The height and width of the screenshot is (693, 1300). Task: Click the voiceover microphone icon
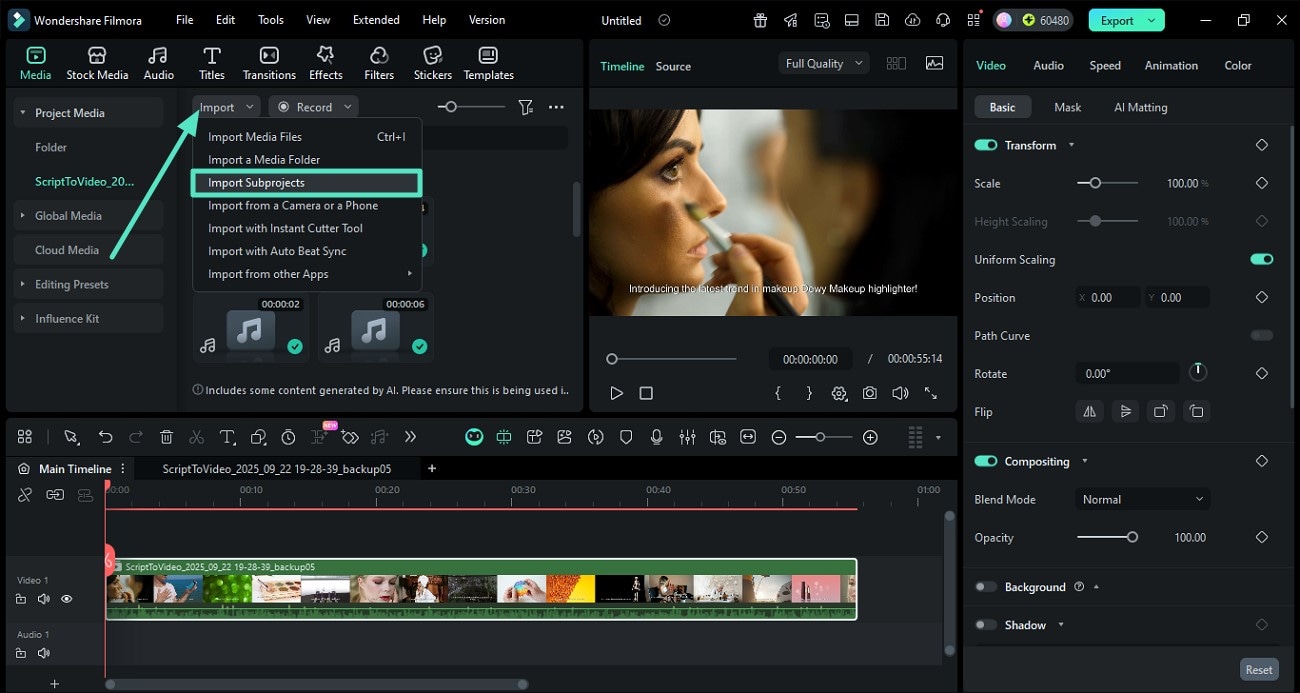[x=657, y=437]
